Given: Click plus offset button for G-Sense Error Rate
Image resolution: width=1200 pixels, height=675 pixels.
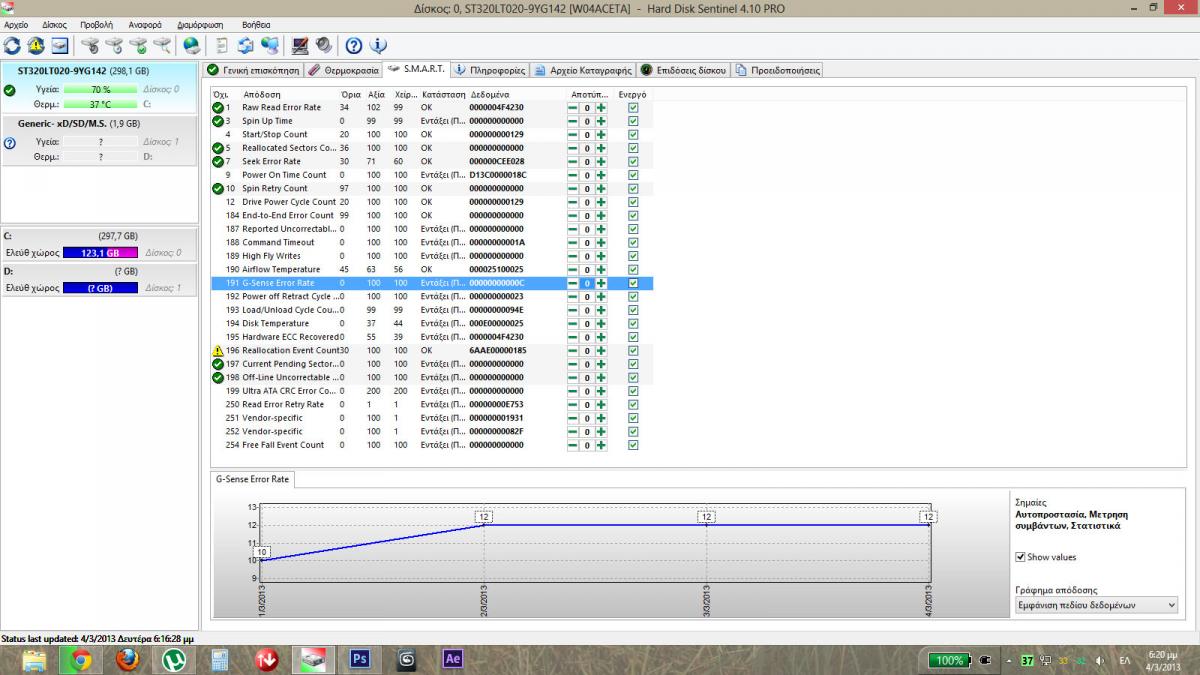Looking at the screenshot, I should tap(601, 283).
